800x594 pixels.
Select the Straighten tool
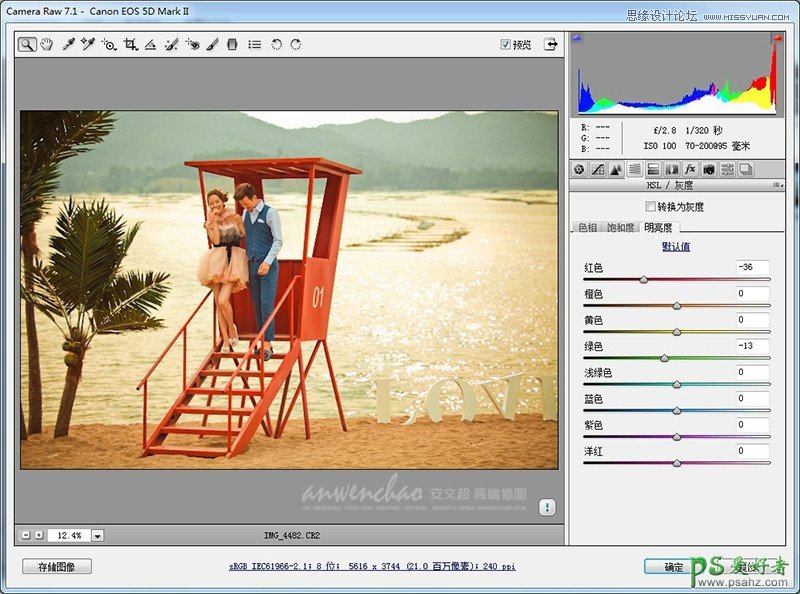(x=150, y=45)
